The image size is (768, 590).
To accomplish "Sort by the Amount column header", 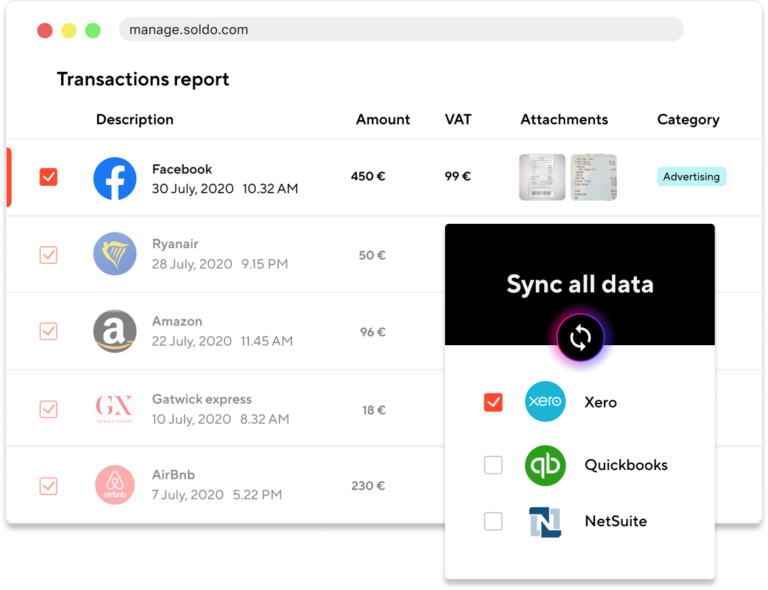I will click(383, 119).
